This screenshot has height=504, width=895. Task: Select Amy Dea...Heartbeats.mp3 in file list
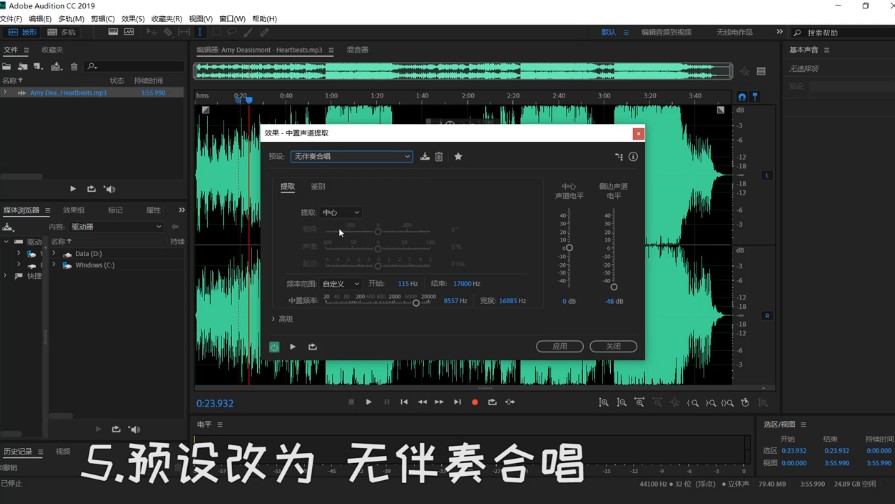[x=68, y=93]
